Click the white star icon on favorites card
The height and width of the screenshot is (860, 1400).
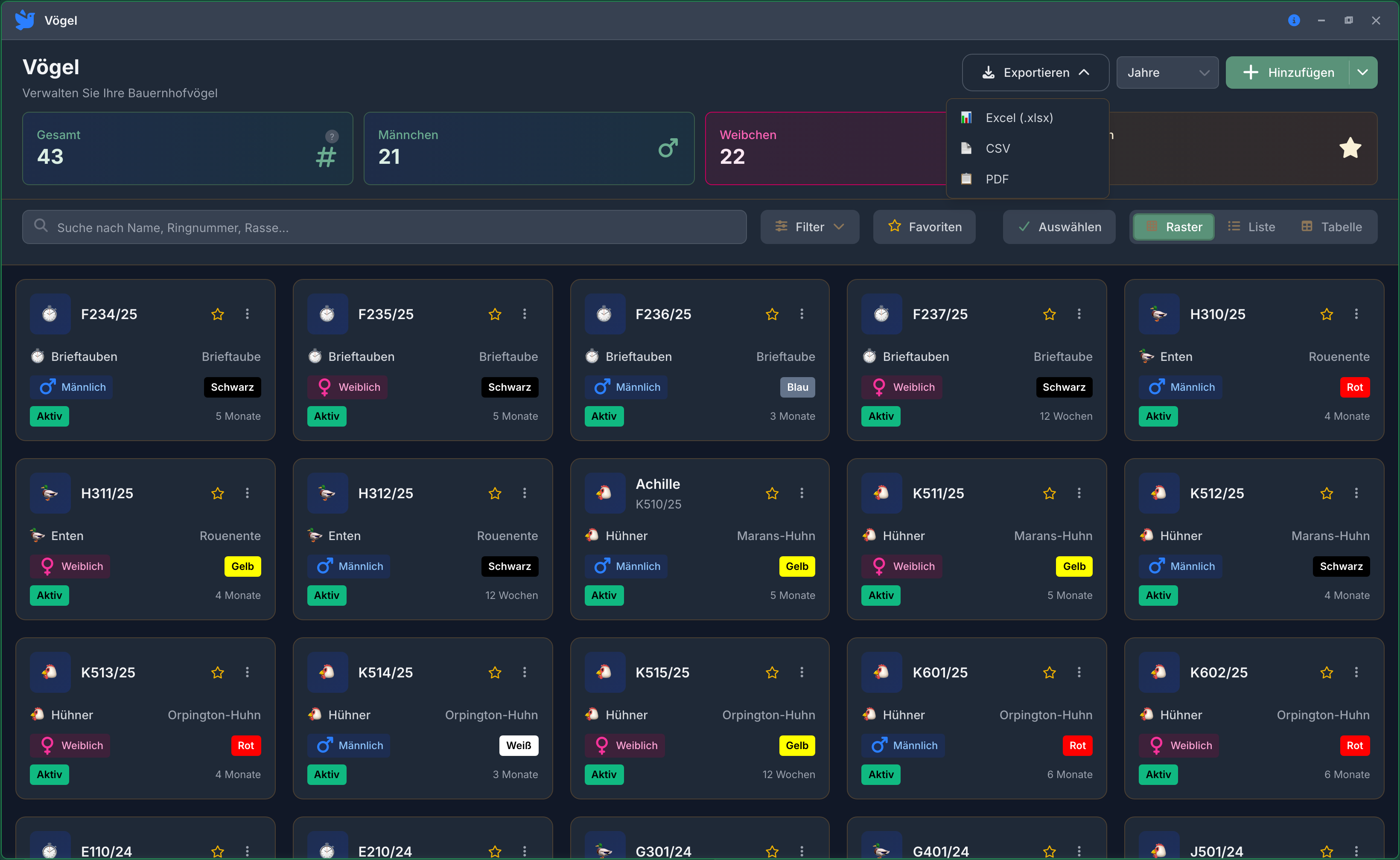point(1350,148)
